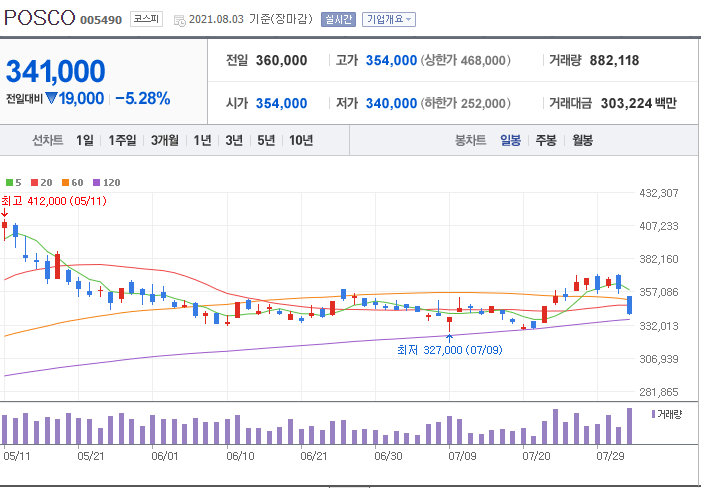The height and width of the screenshot is (488, 701).
Task: Click the -5.28% change rate
Action: [x=143, y=99]
